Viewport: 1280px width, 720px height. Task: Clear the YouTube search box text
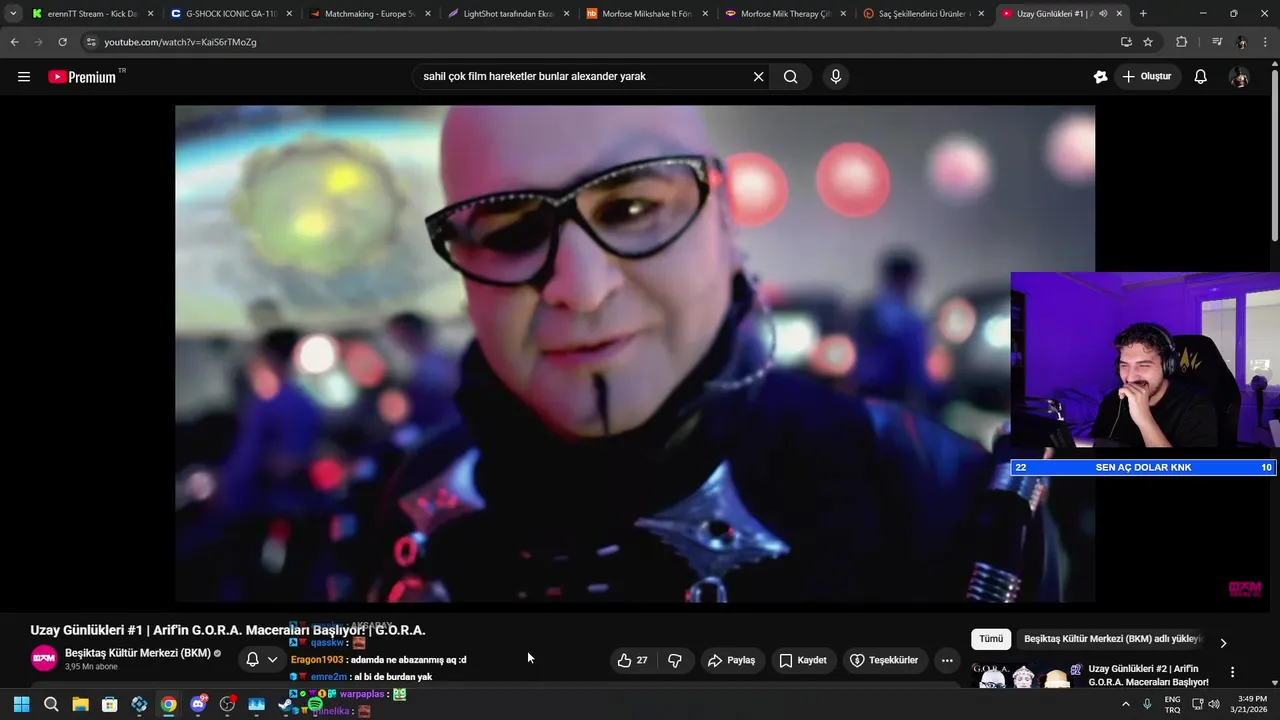pyautogui.click(x=758, y=77)
